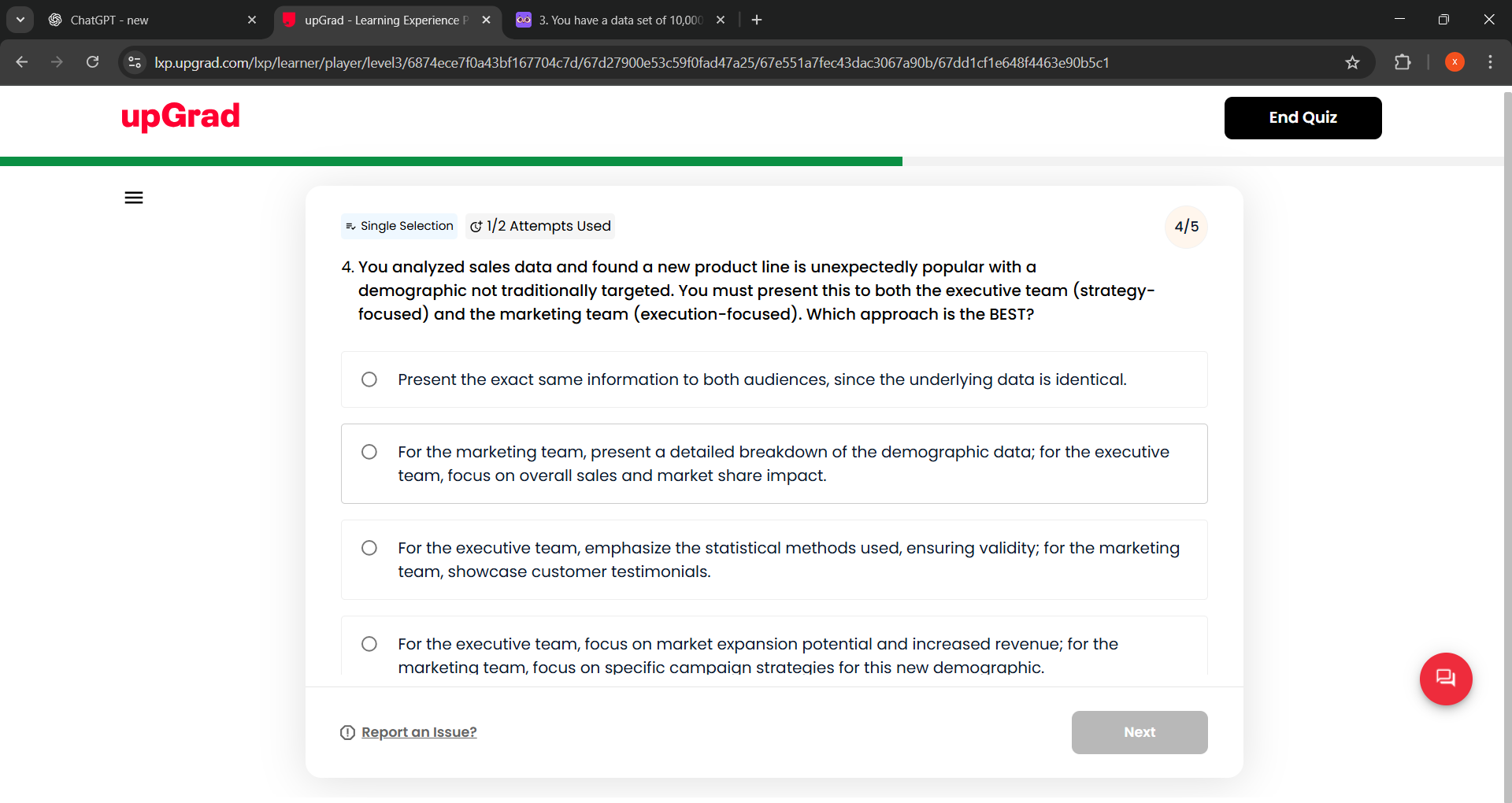Viewport: 1512px width, 803px height.
Task: Click the upGrad logo
Action: pyautogui.click(x=180, y=117)
